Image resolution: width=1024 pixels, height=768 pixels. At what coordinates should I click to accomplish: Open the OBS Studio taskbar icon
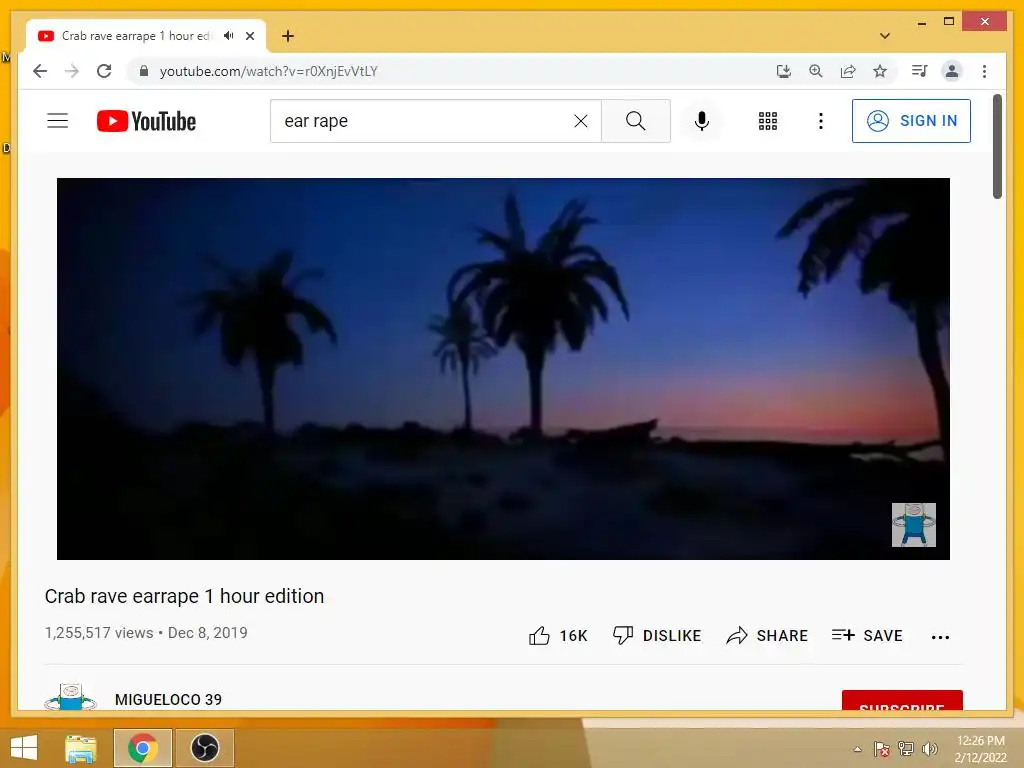204,748
